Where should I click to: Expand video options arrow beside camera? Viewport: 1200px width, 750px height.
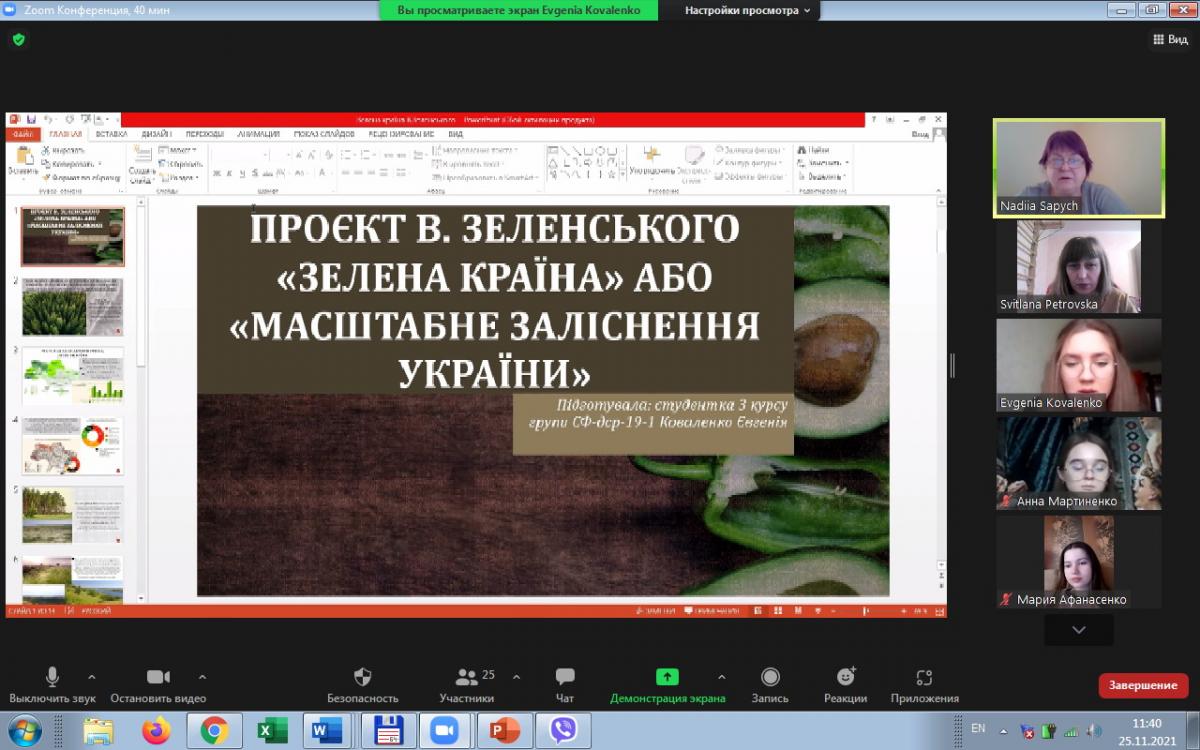point(203,677)
